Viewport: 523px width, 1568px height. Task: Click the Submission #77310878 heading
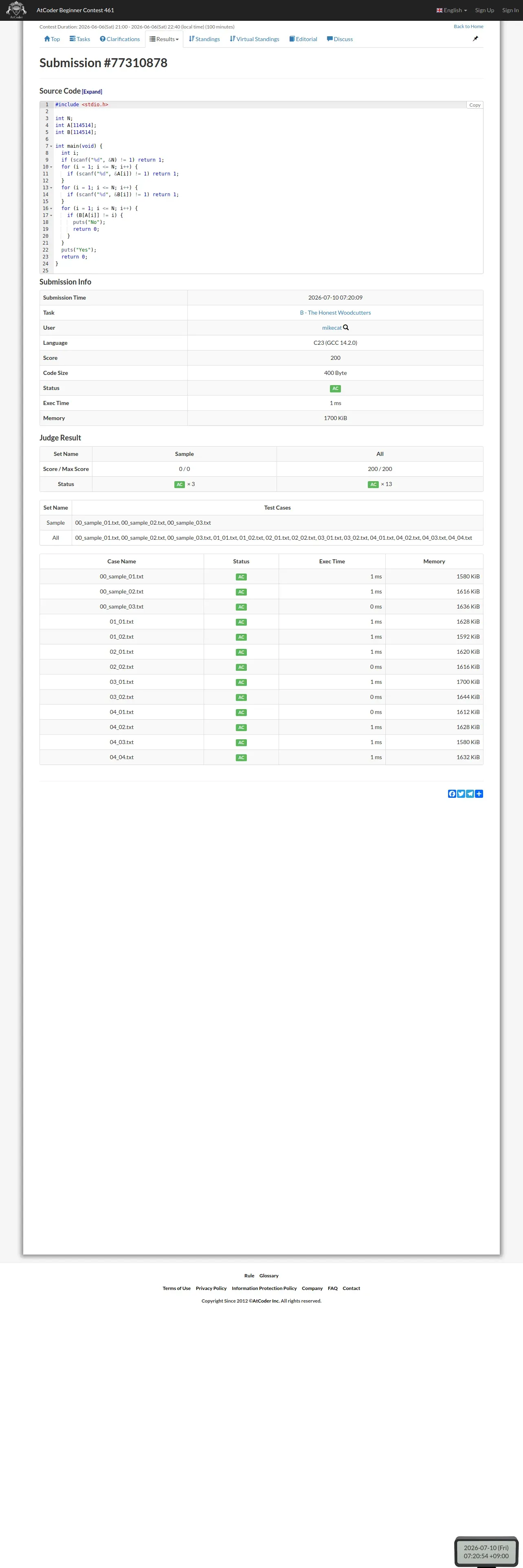[103, 63]
